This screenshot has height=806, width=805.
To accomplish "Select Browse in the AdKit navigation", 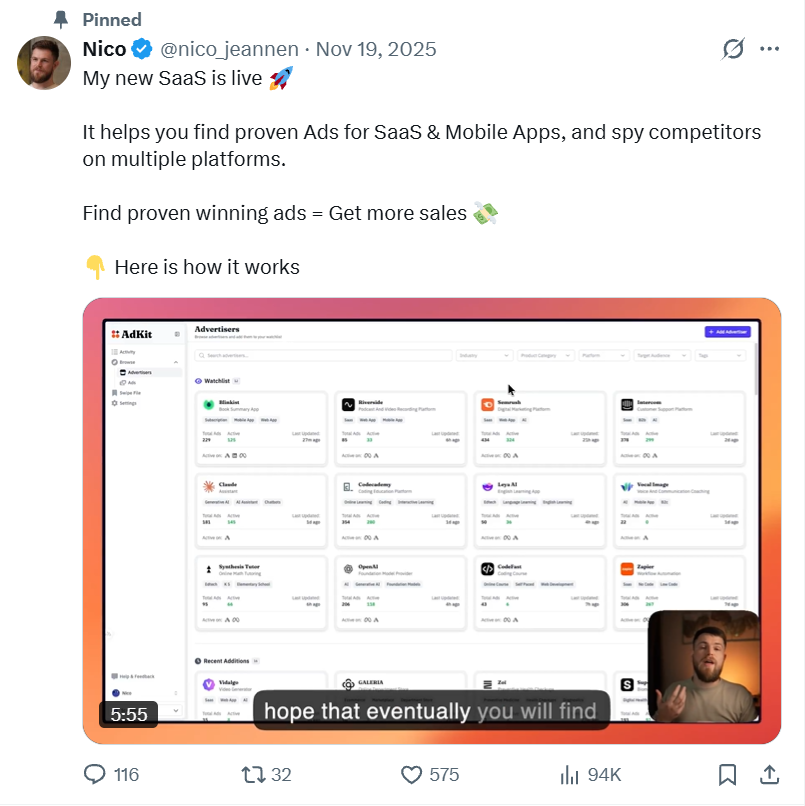I will [x=125, y=362].
